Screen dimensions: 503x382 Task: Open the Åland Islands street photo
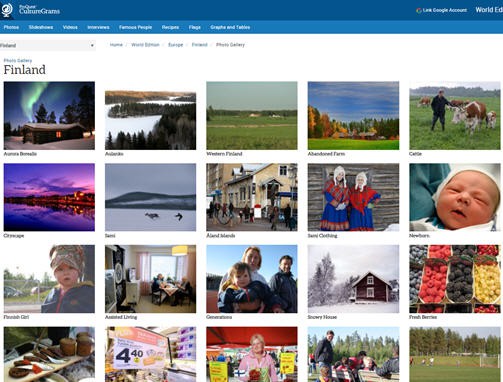(x=252, y=197)
